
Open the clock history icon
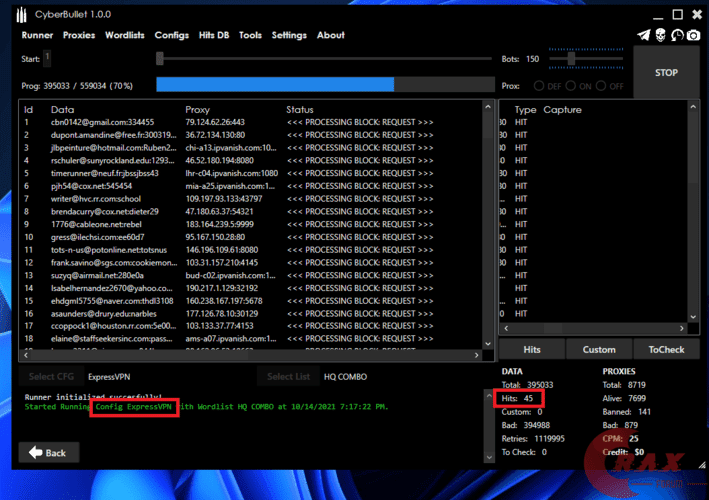[x=677, y=36]
